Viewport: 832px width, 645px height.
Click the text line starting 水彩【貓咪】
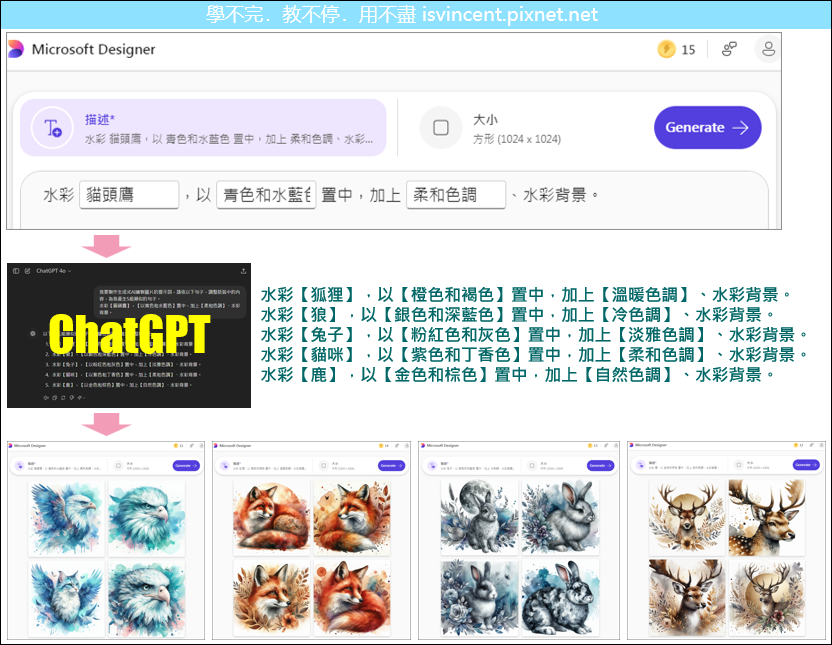click(534, 354)
